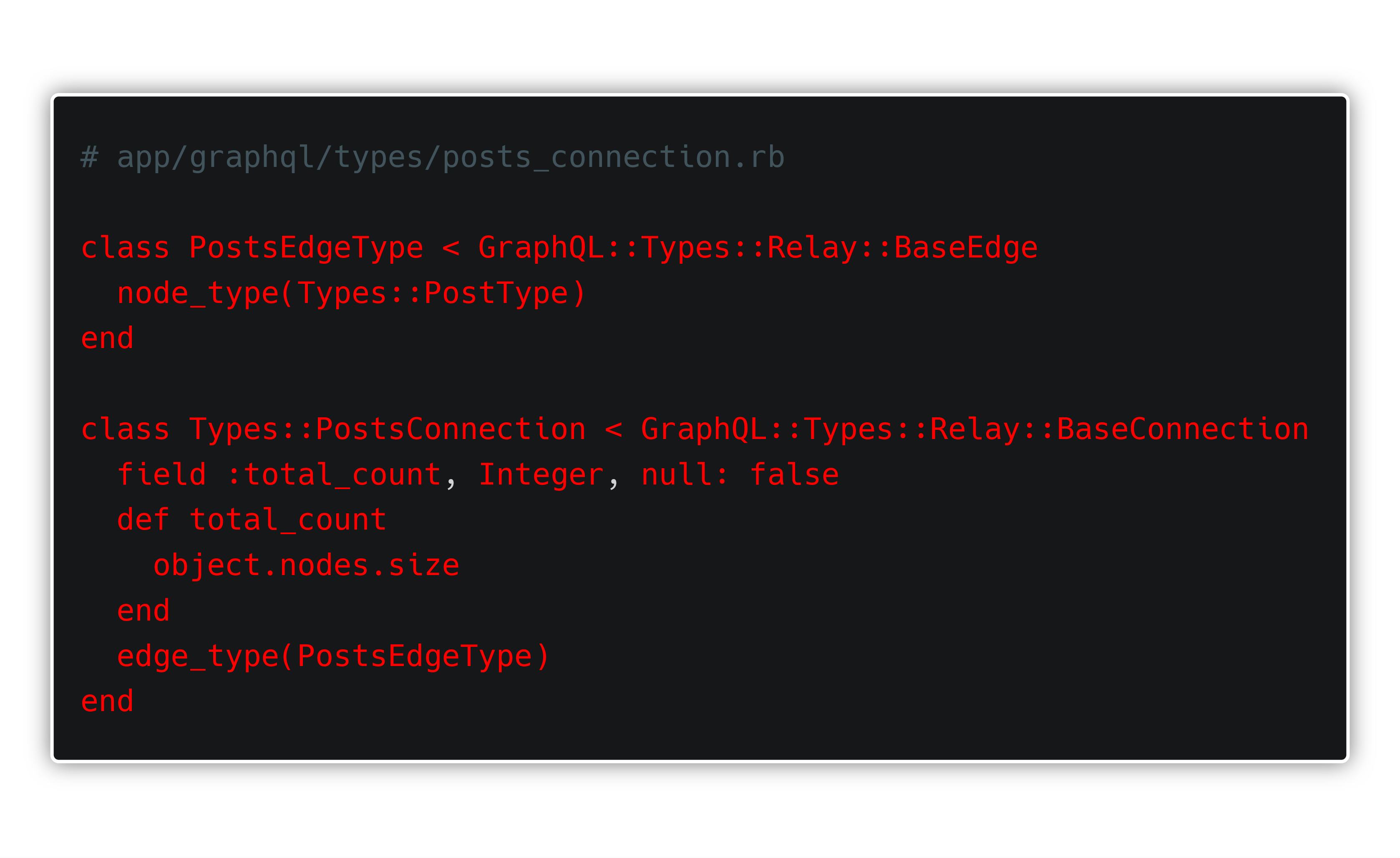This screenshot has width=1400, height=858.
Task: Click the end keyword closing PostsEdgeType class
Action: [x=107, y=339]
